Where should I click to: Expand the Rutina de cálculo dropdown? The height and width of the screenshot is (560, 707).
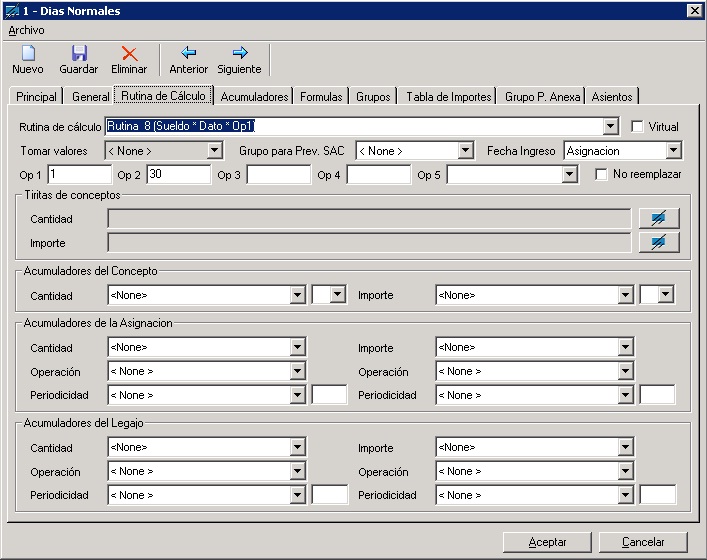[x=610, y=127]
